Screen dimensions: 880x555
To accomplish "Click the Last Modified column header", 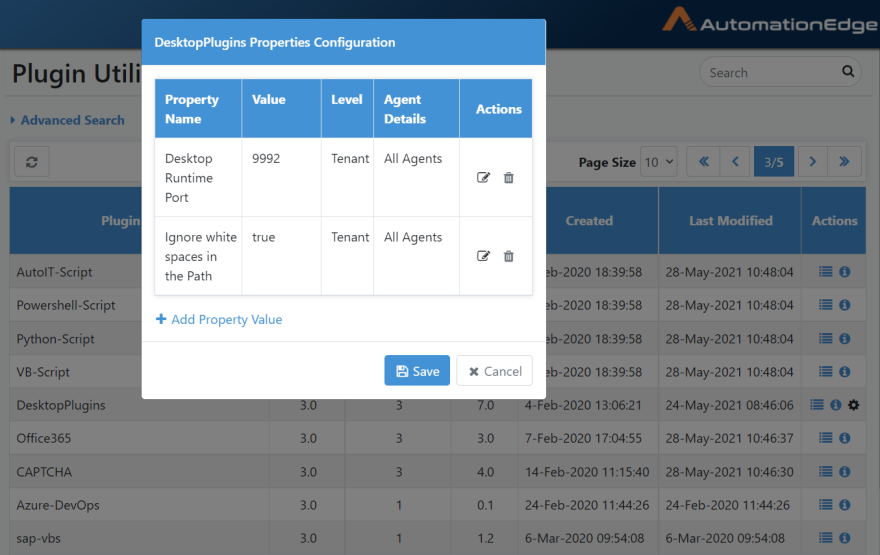I will pos(731,221).
